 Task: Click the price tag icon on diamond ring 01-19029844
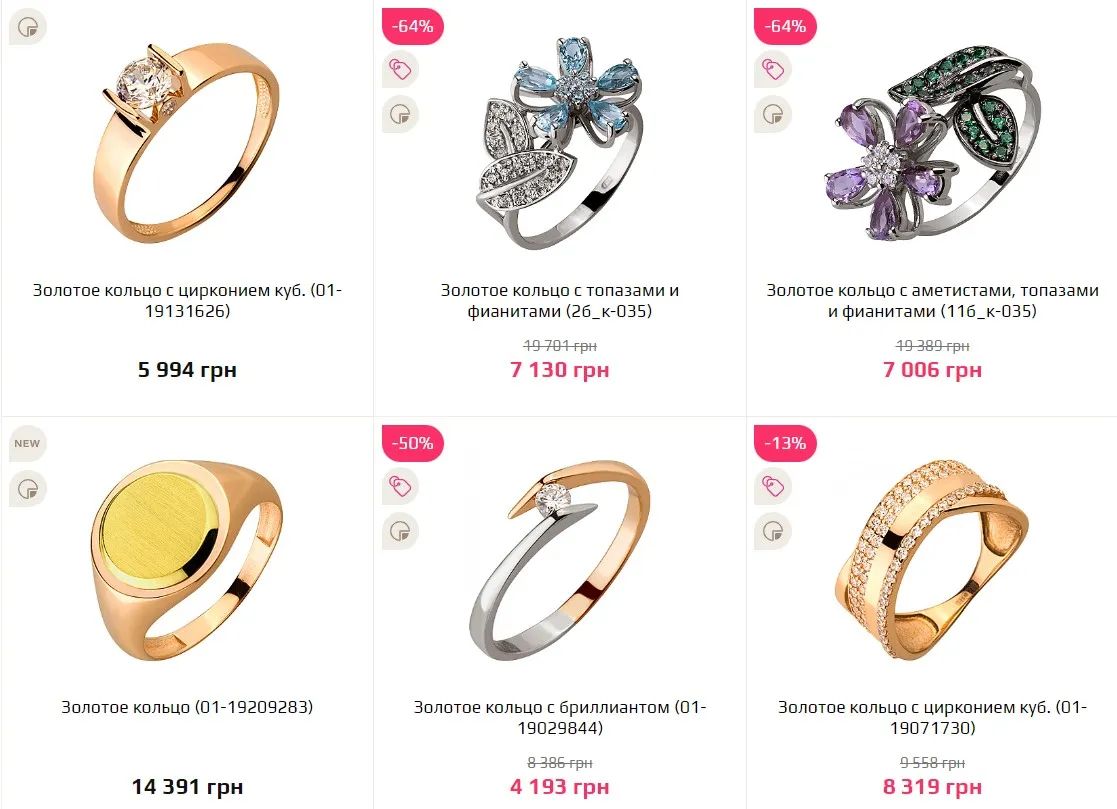coord(400,486)
